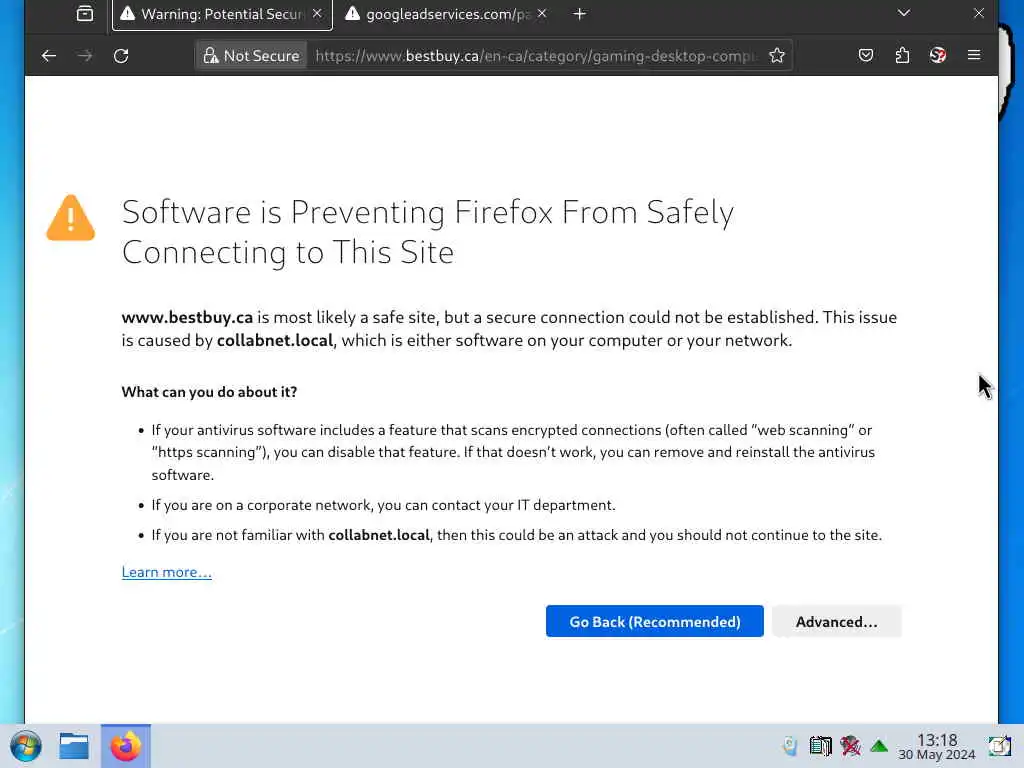This screenshot has height=768, width=1024.
Task: Open the file manager taskbar icon
Action: [74, 746]
